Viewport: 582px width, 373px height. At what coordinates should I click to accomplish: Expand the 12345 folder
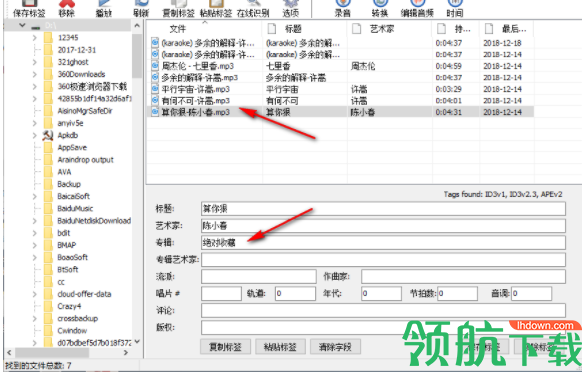click(x=35, y=37)
